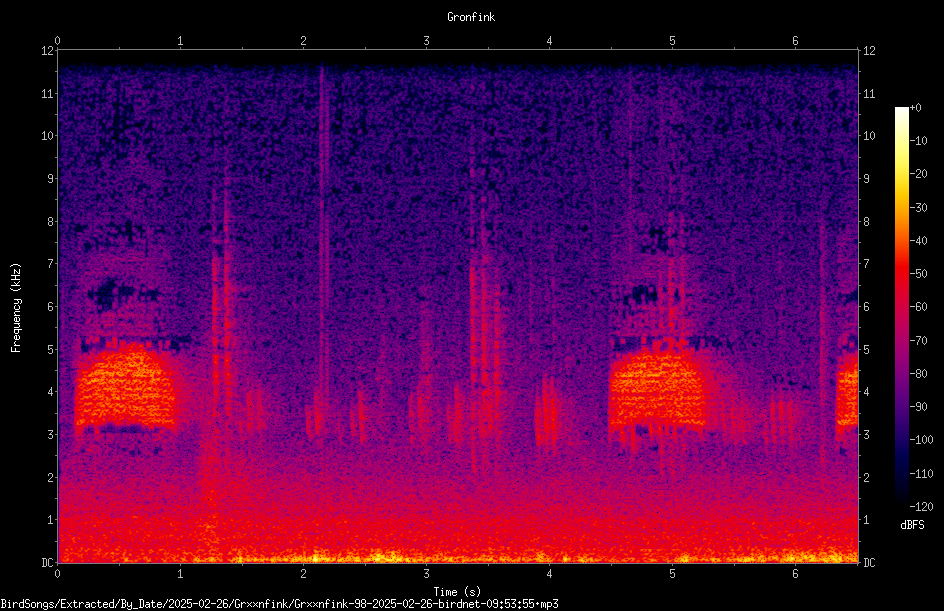
Task: Click the 'Frequency (kHz)' axis label
Action: [16, 308]
